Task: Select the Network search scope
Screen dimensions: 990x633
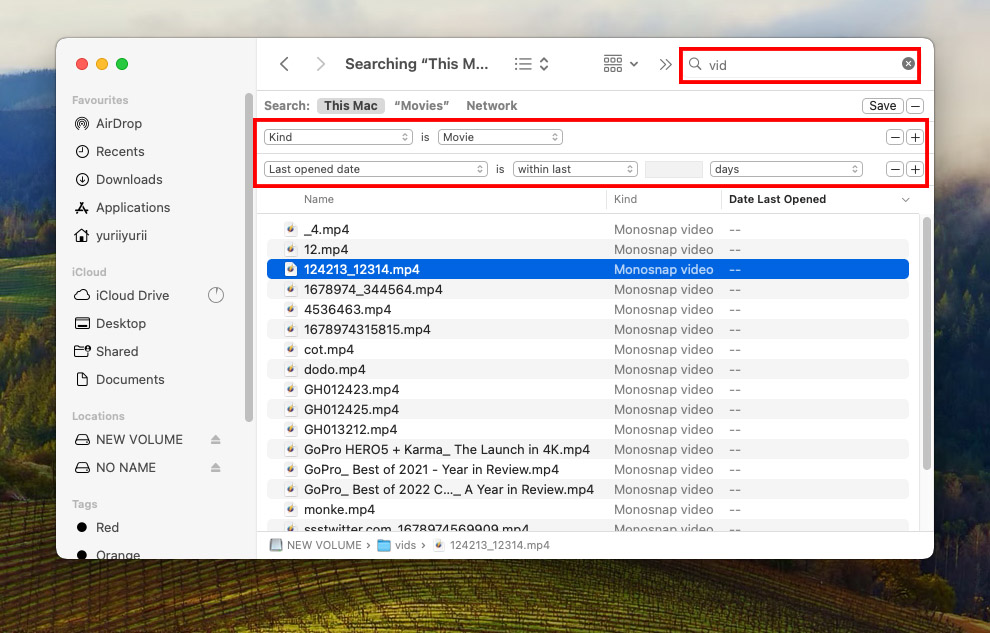Action: [491, 105]
